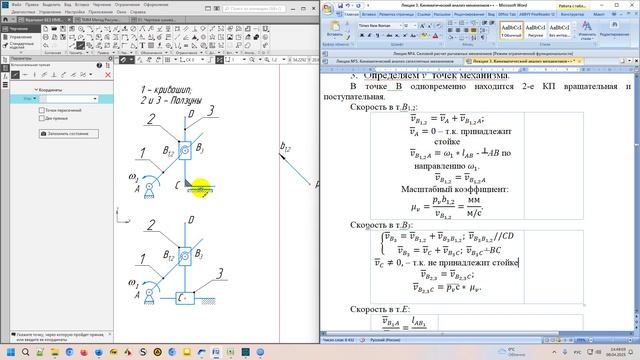Open the Word document tabs list dropdown

point(630,60)
